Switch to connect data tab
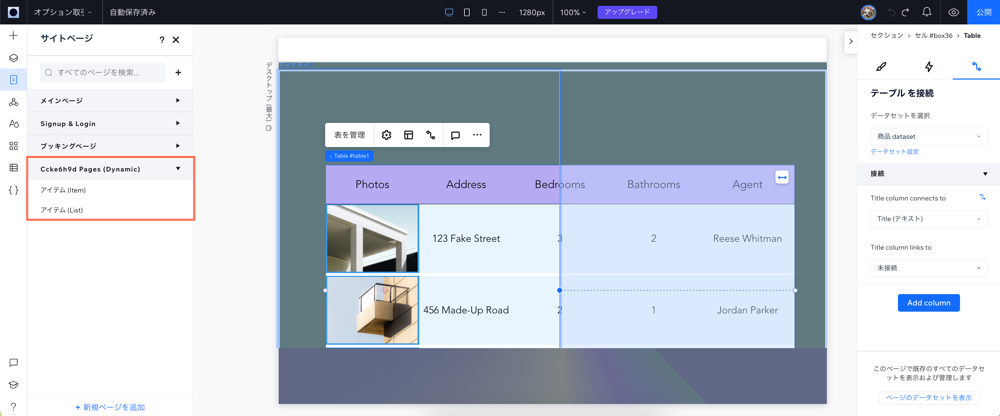Viewport: 1000px width, 416px height. [x=976, y=66]
